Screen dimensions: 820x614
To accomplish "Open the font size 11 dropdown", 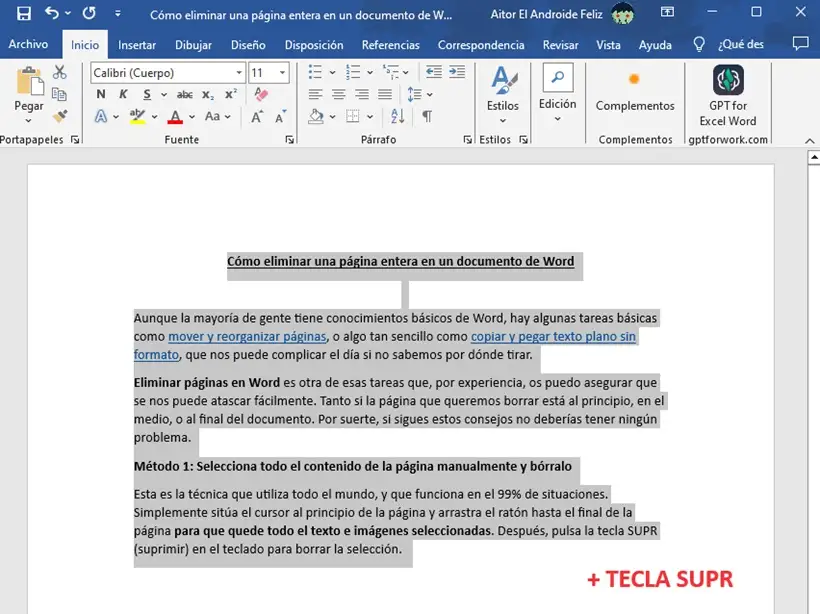I will point(282,73).
